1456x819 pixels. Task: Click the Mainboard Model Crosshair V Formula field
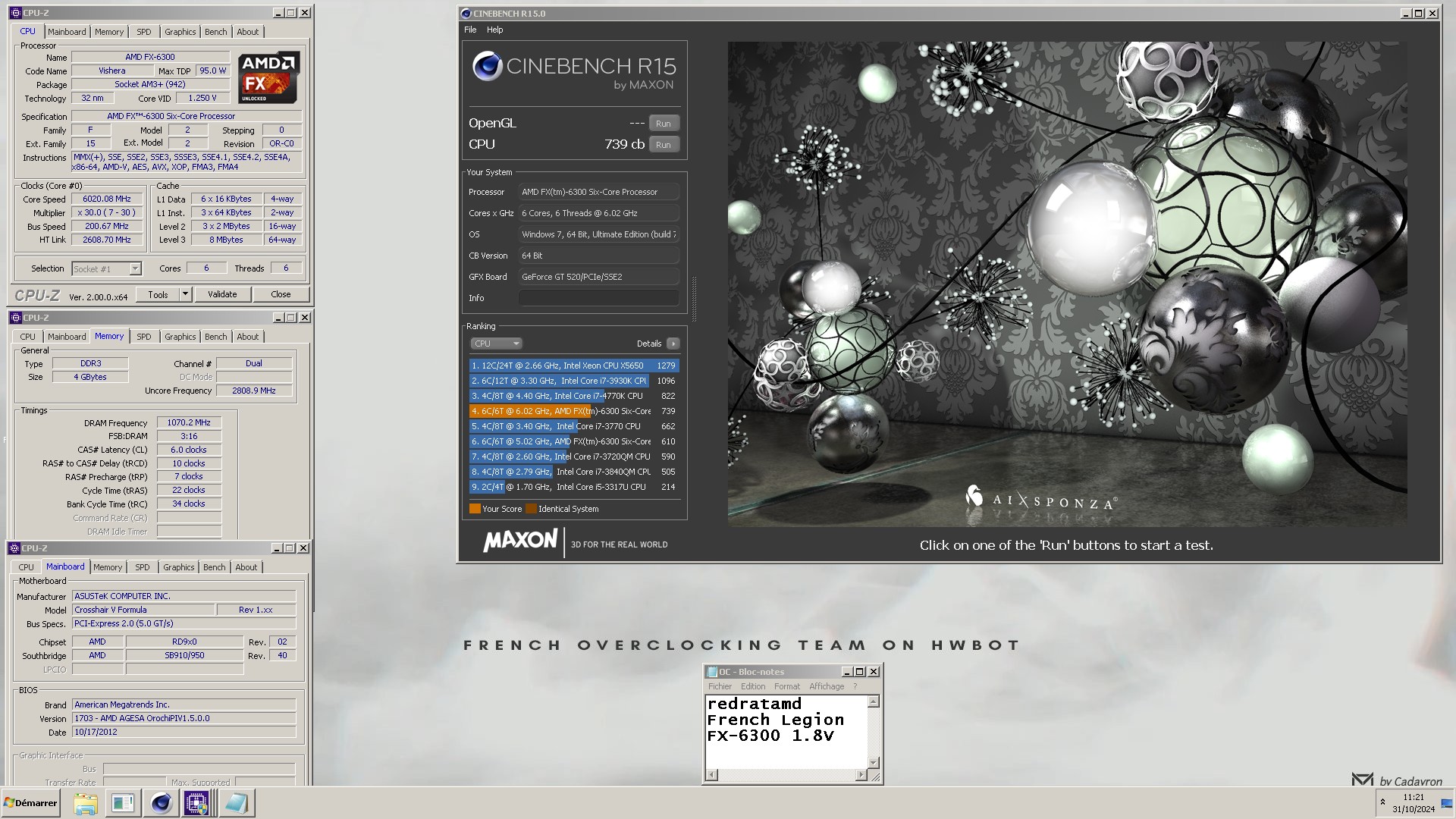click(143, 610)
